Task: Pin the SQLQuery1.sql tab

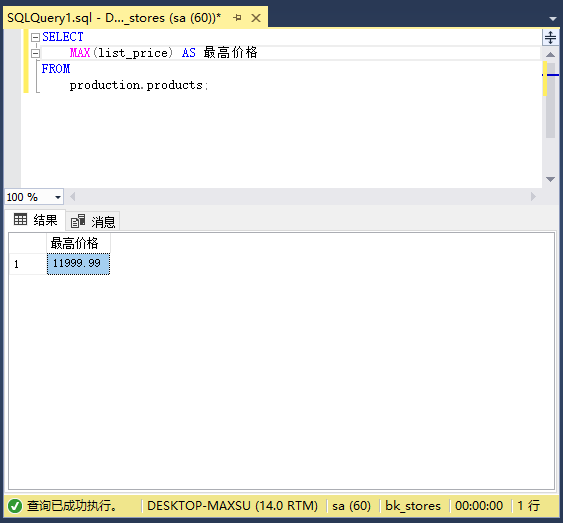Action: (237, 18)
